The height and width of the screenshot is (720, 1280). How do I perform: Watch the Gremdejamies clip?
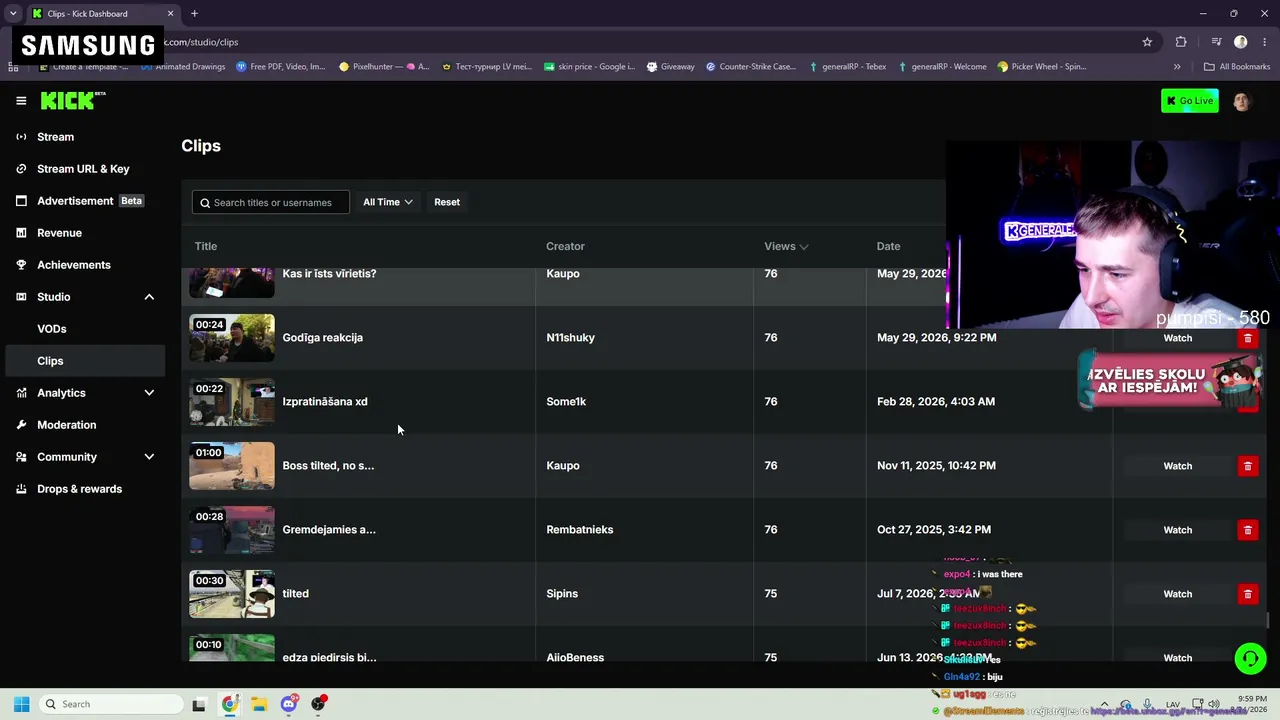pos(1177,530)
